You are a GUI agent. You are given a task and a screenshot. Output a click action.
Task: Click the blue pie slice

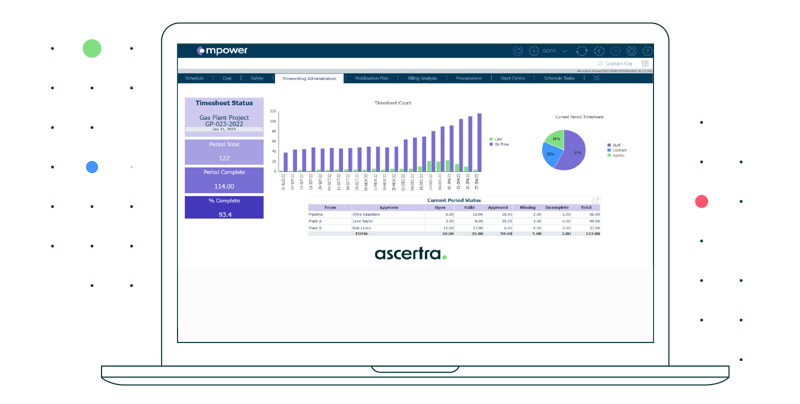[551, 155]
